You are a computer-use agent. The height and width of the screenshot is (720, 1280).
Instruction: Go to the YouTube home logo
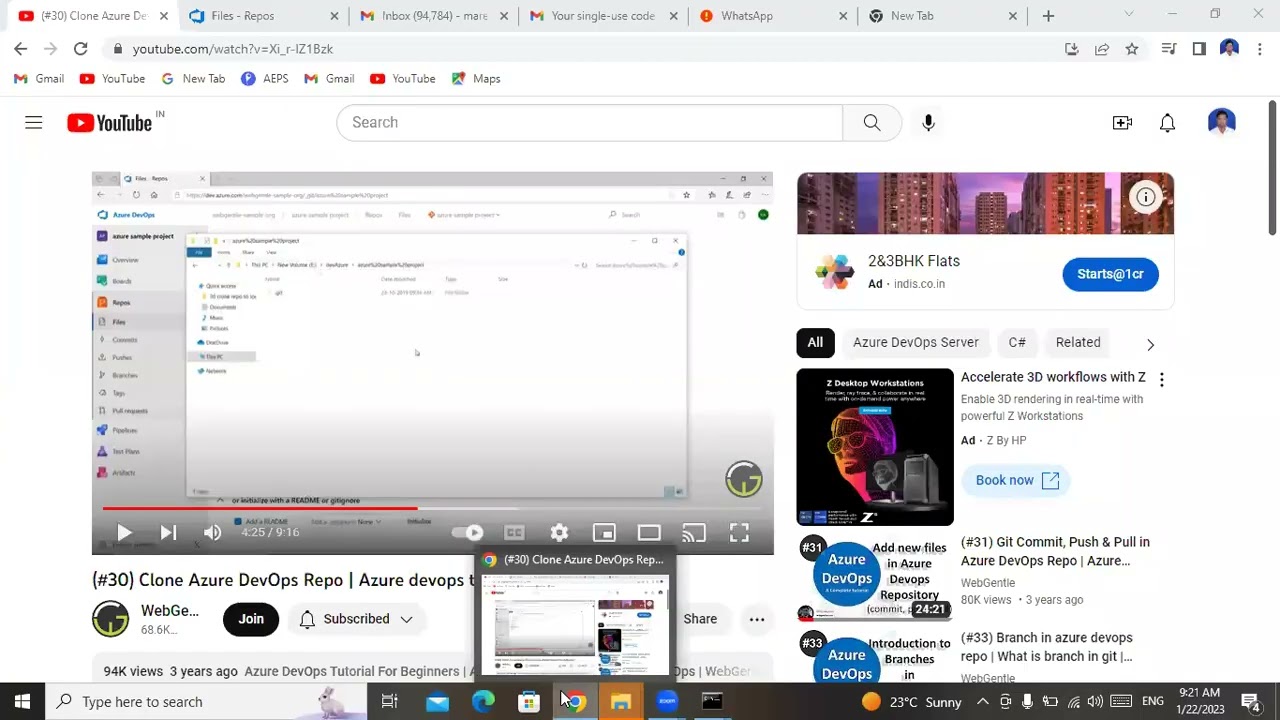point(110,122)
